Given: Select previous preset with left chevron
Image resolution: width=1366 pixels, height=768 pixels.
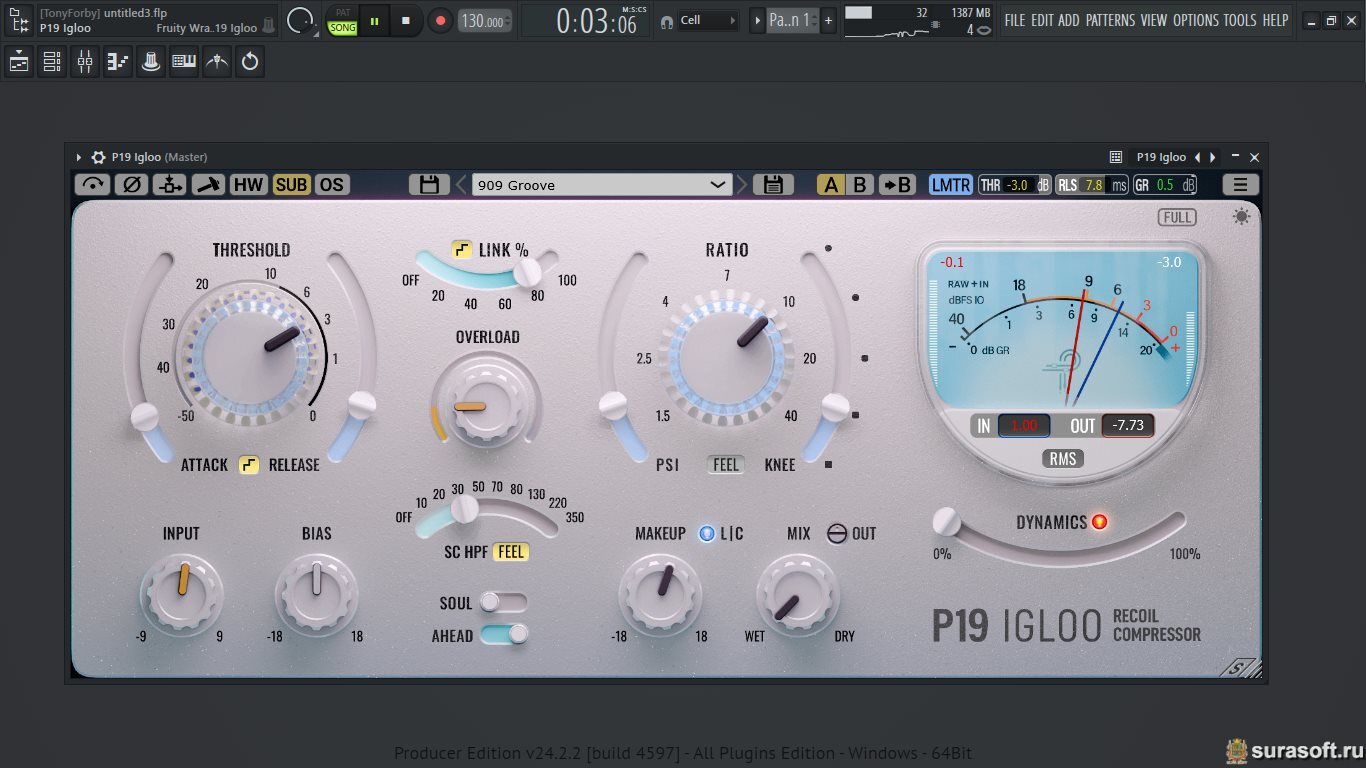Looking at the screenshot, I should click(x=461, y=184).
